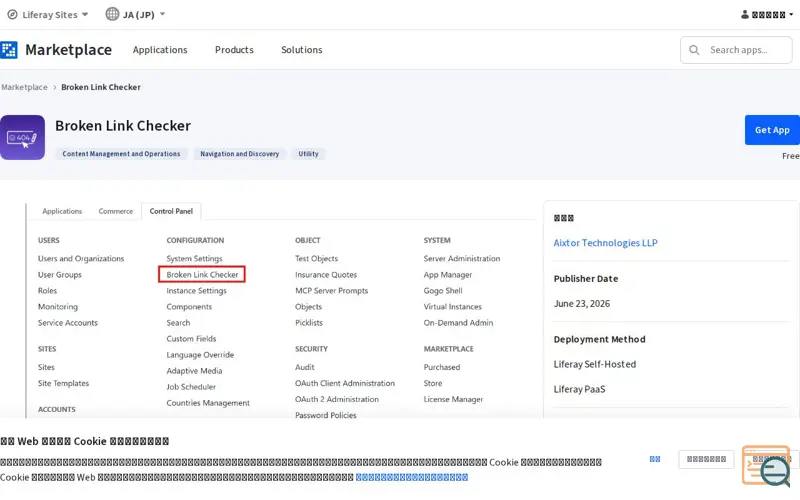
Task: Click Components entry
Action: pyautogui.click(x=189, y=307)
